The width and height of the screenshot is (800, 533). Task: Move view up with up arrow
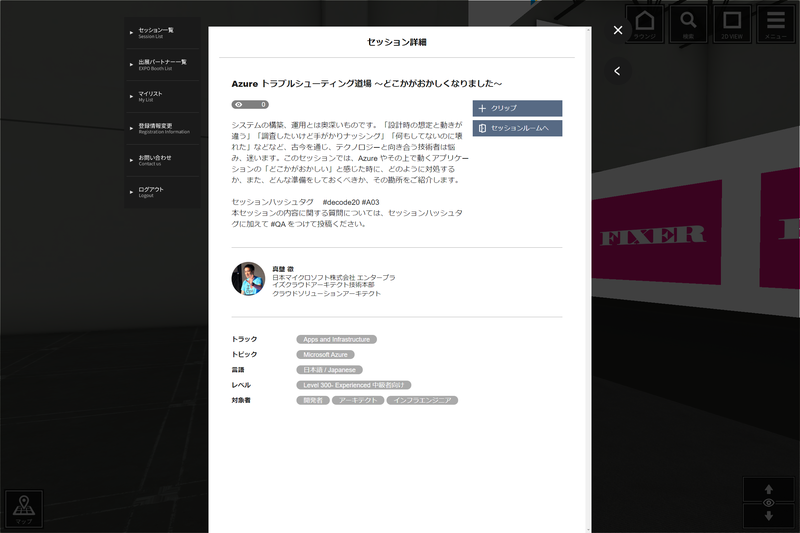coord(769,490)
